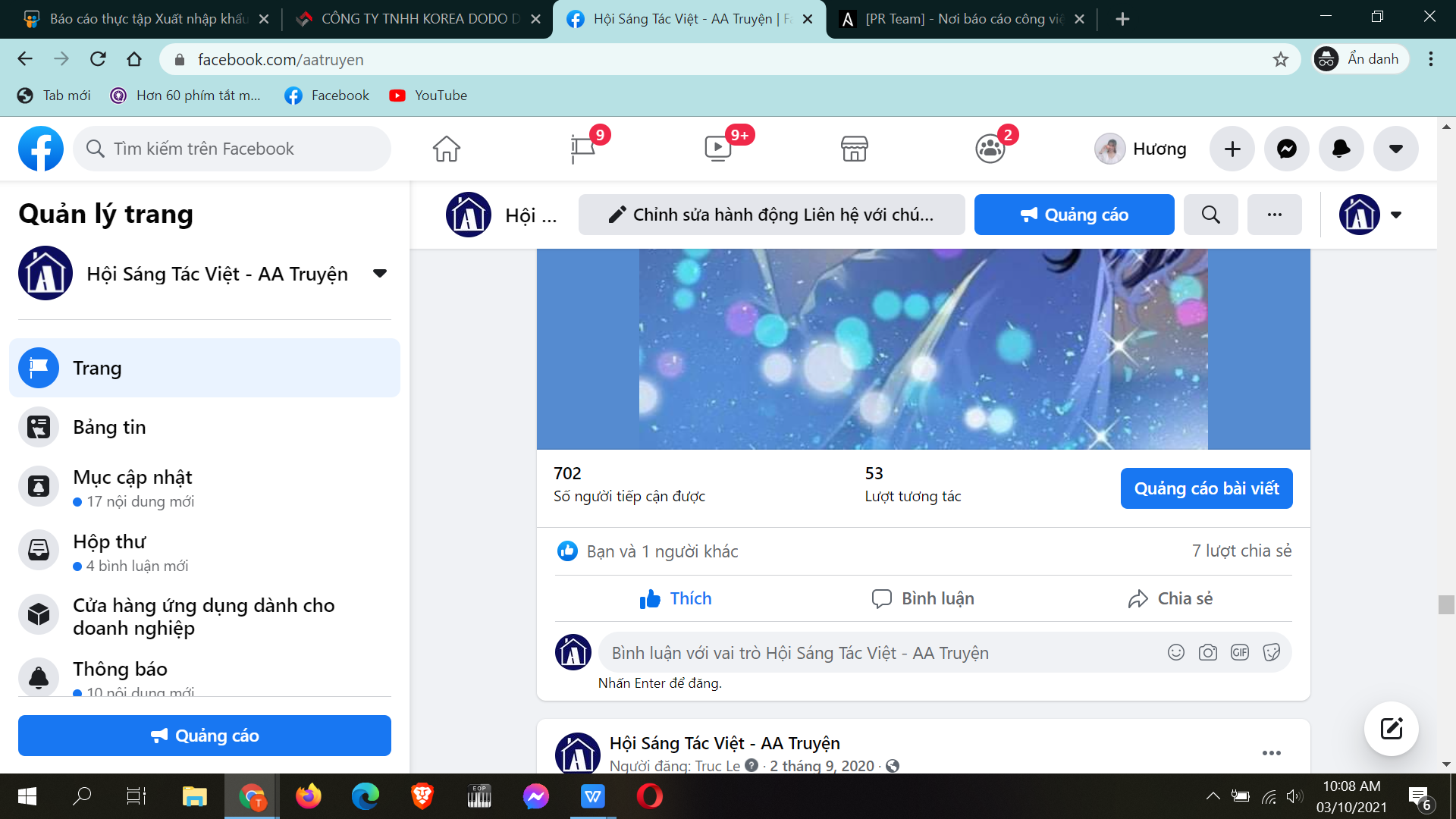
Task: Go back in browser history
Action: (x=25, y=59)
